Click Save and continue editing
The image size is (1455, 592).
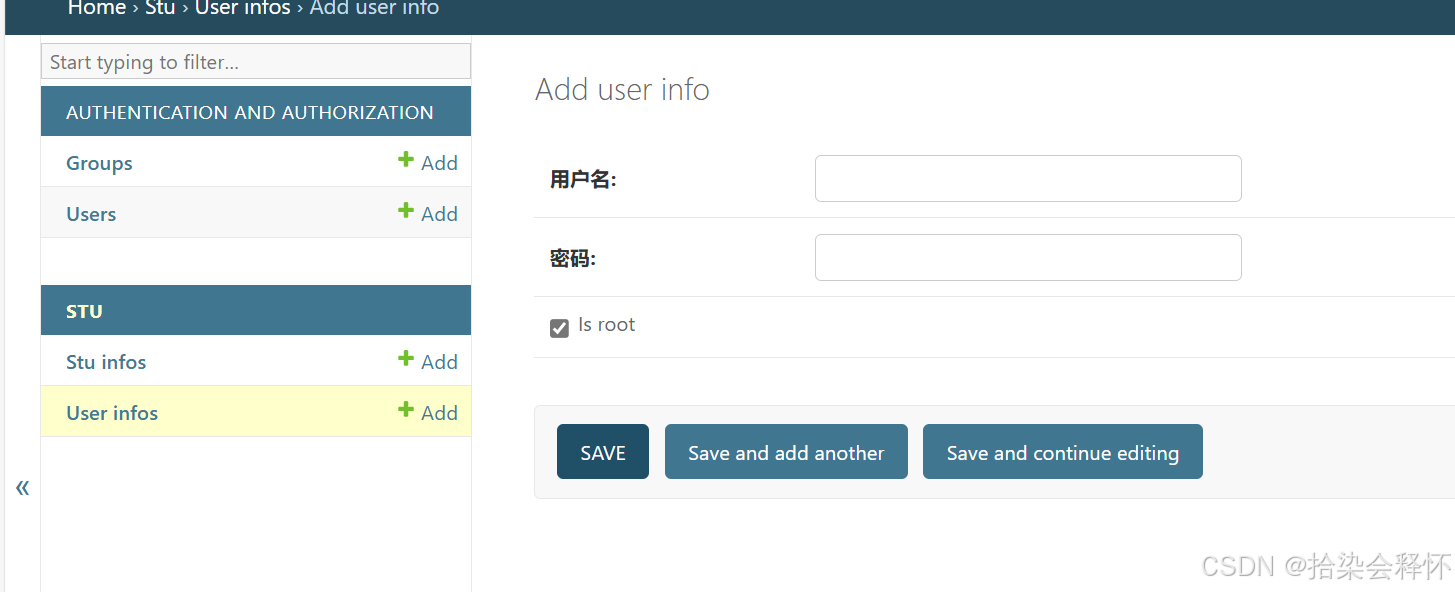click(x=1062, y=451)
